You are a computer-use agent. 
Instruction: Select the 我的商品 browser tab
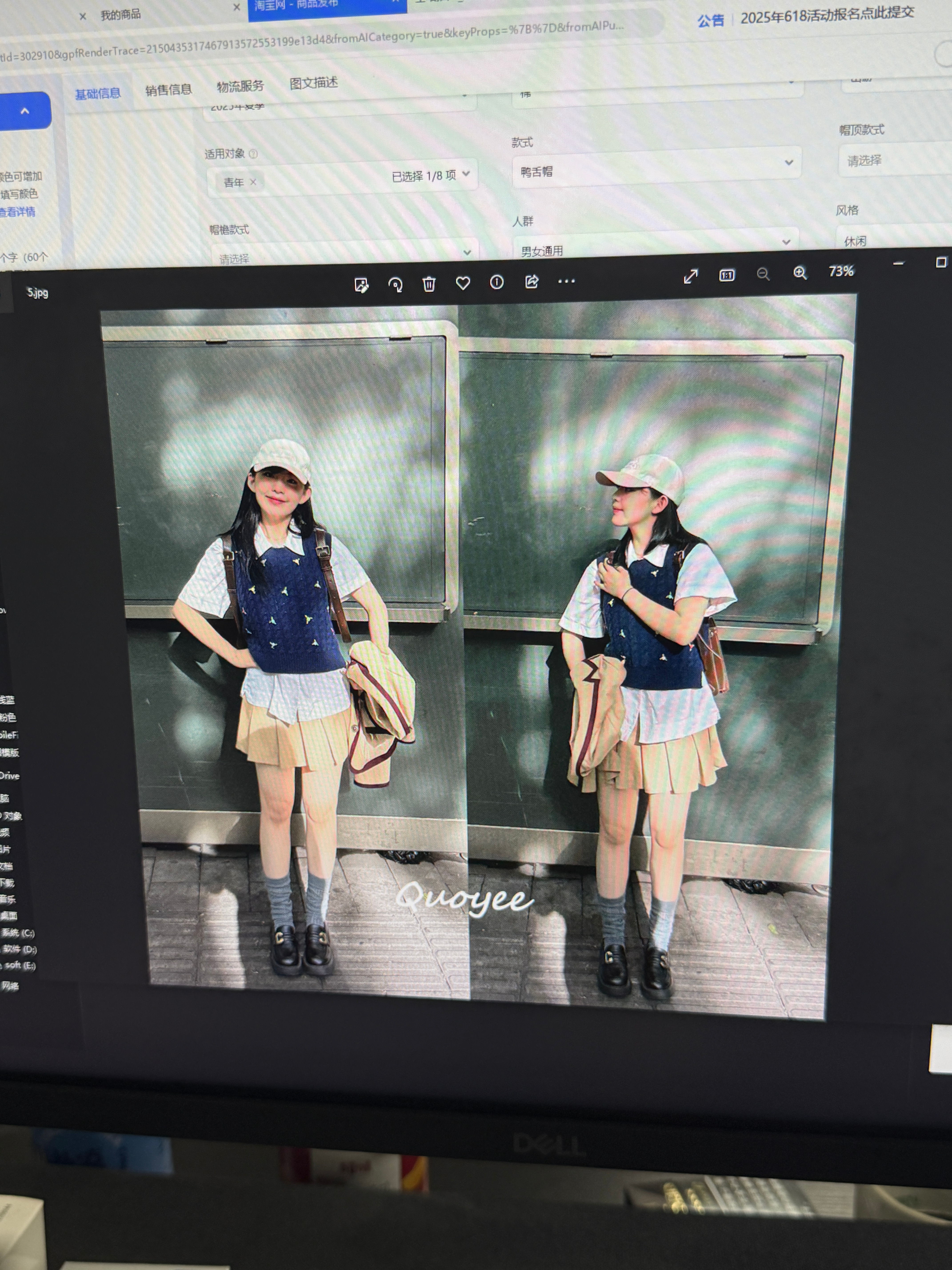coord(120,15)
